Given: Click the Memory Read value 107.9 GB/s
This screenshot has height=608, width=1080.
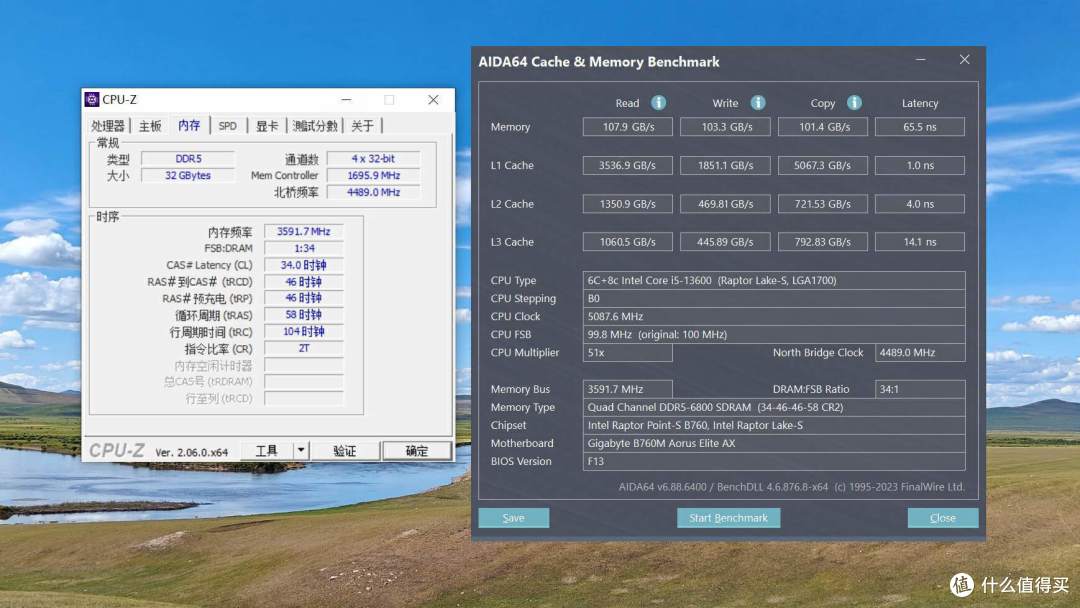Looking at the screenshot, I should tap(627, 127).
